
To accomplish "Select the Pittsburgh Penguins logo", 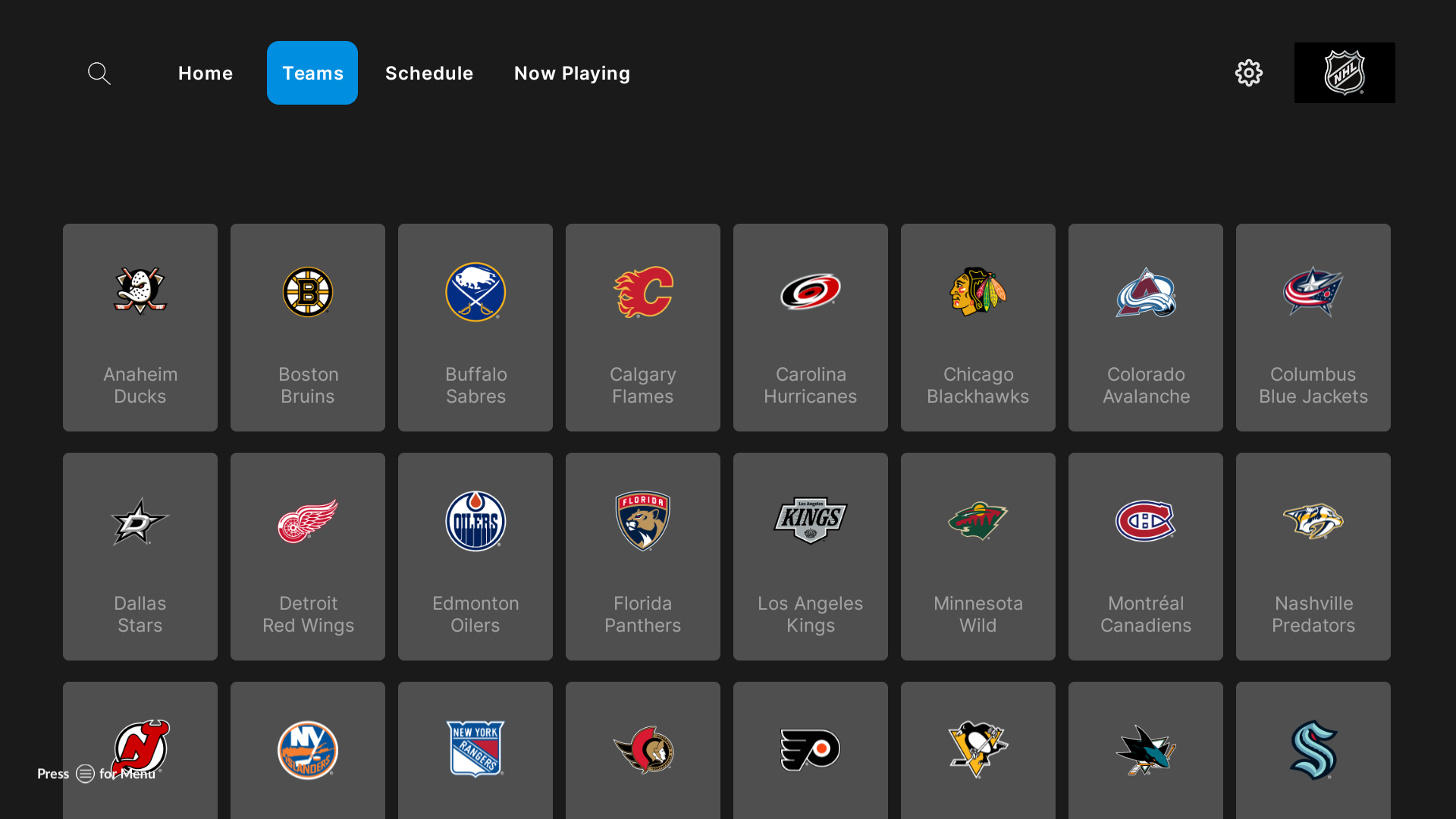I will click(x=977, y=750).
